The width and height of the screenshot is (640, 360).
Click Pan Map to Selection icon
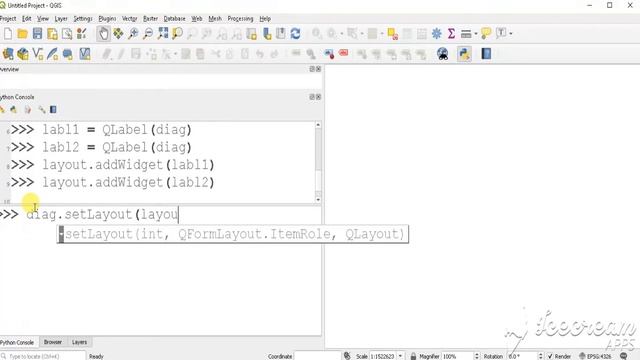point(118,33)
